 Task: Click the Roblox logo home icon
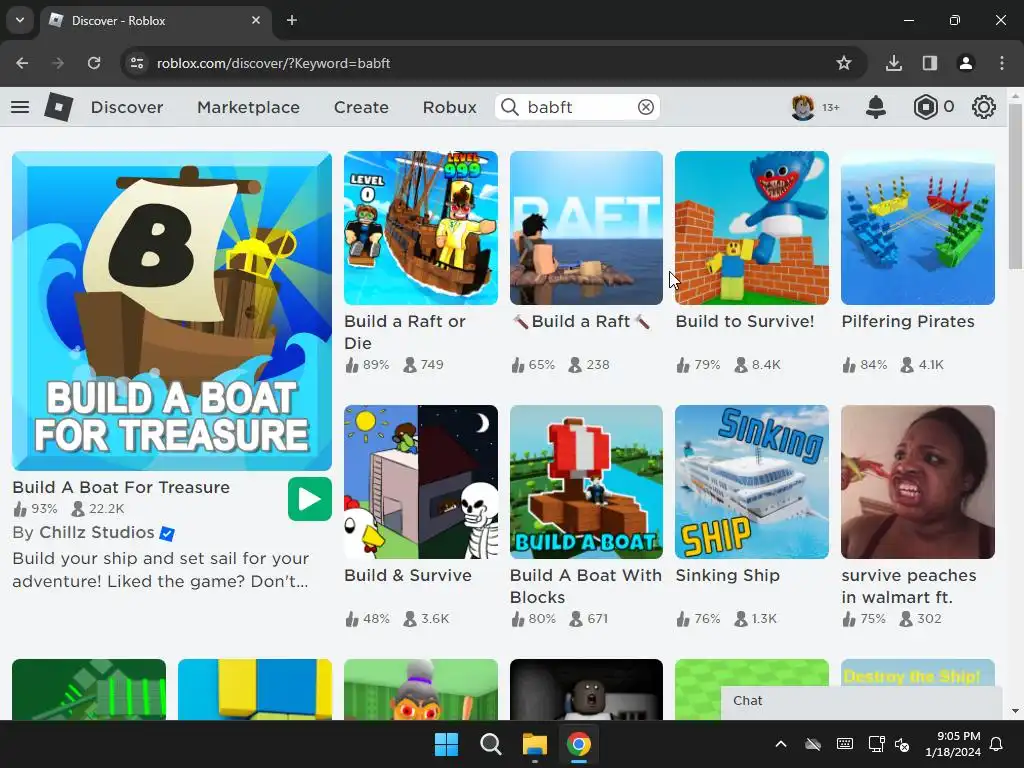click(59, 107)
